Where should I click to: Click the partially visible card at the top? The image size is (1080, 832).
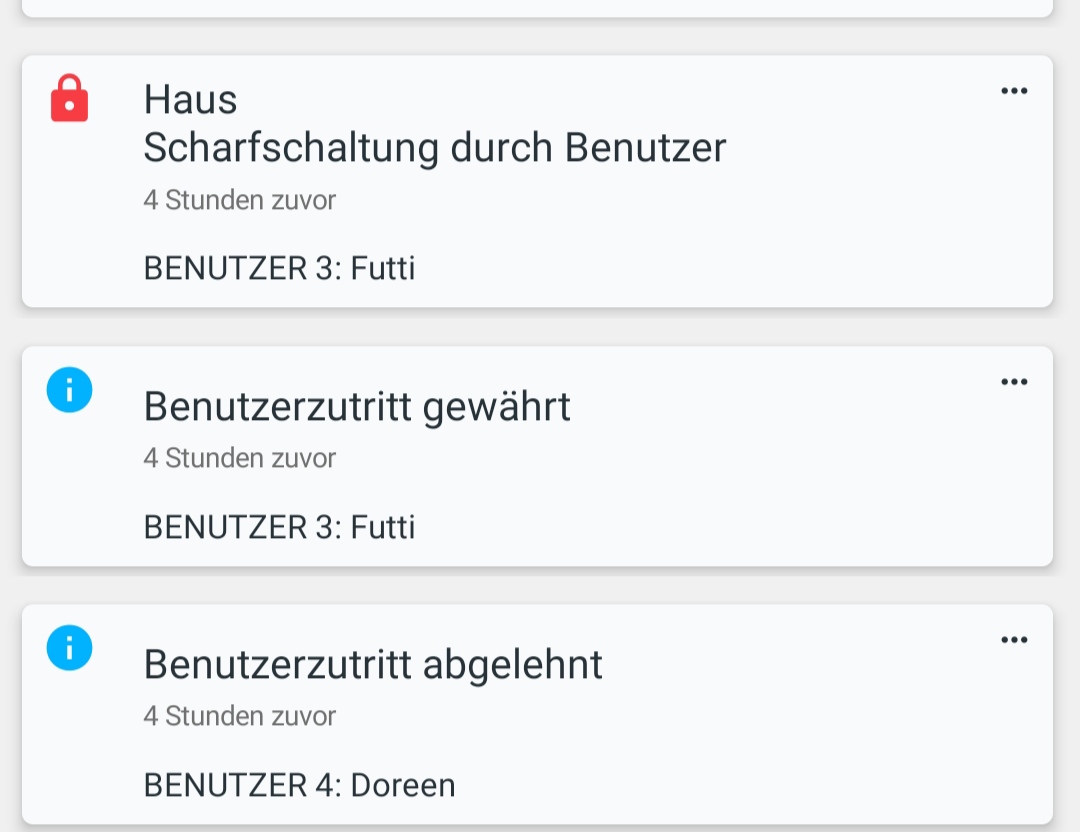537,7
